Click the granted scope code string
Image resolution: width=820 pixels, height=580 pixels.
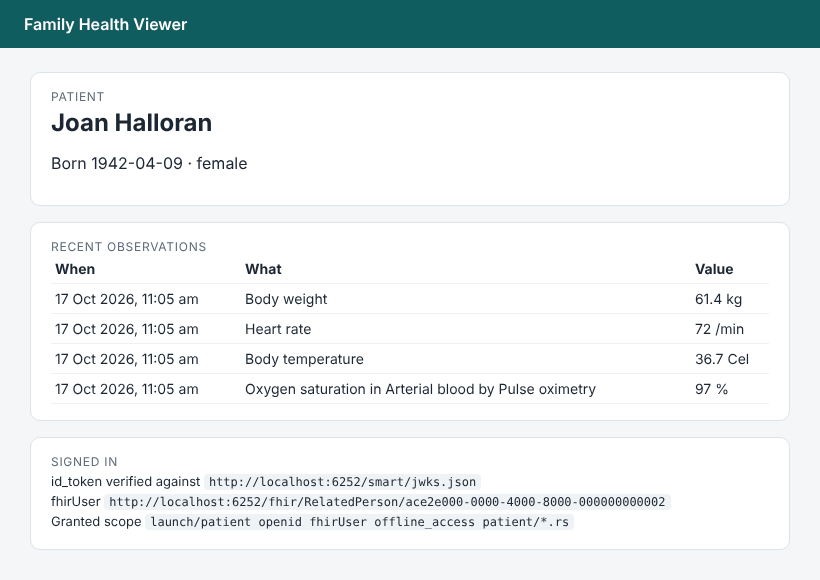coord(360,522)
